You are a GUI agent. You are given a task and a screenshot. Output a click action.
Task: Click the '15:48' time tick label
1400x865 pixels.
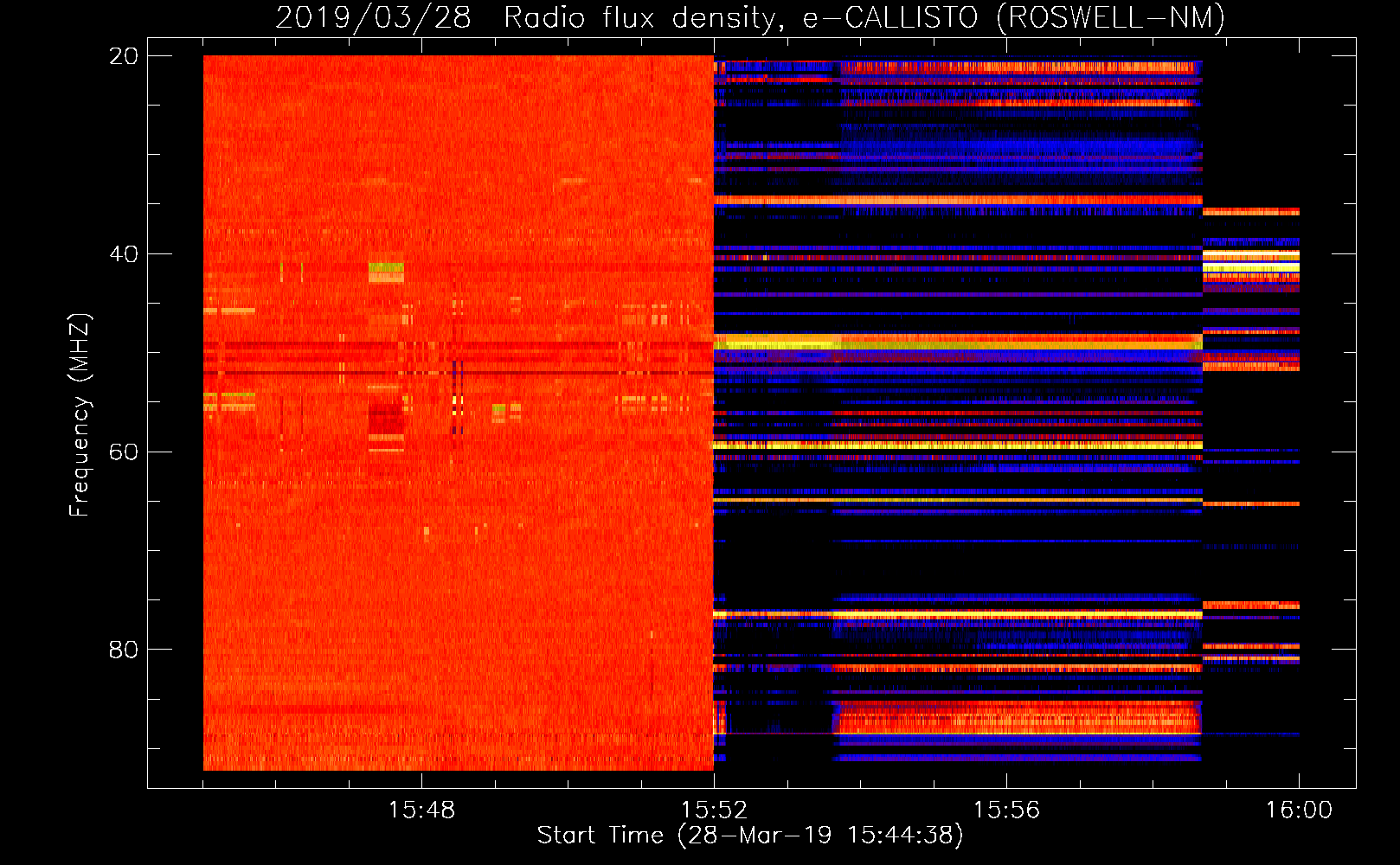[x=421, y=811]
